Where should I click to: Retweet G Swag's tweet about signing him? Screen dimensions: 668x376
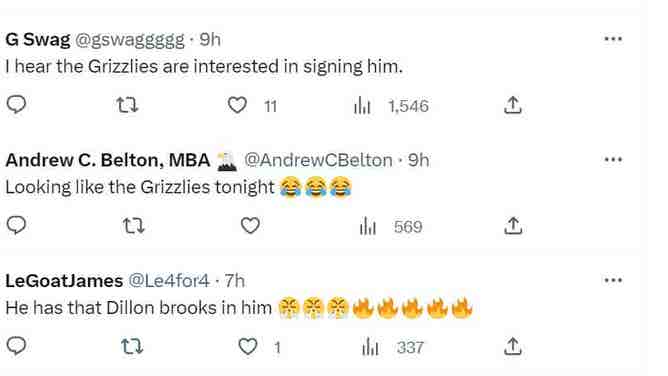click(x=127, y=105)
